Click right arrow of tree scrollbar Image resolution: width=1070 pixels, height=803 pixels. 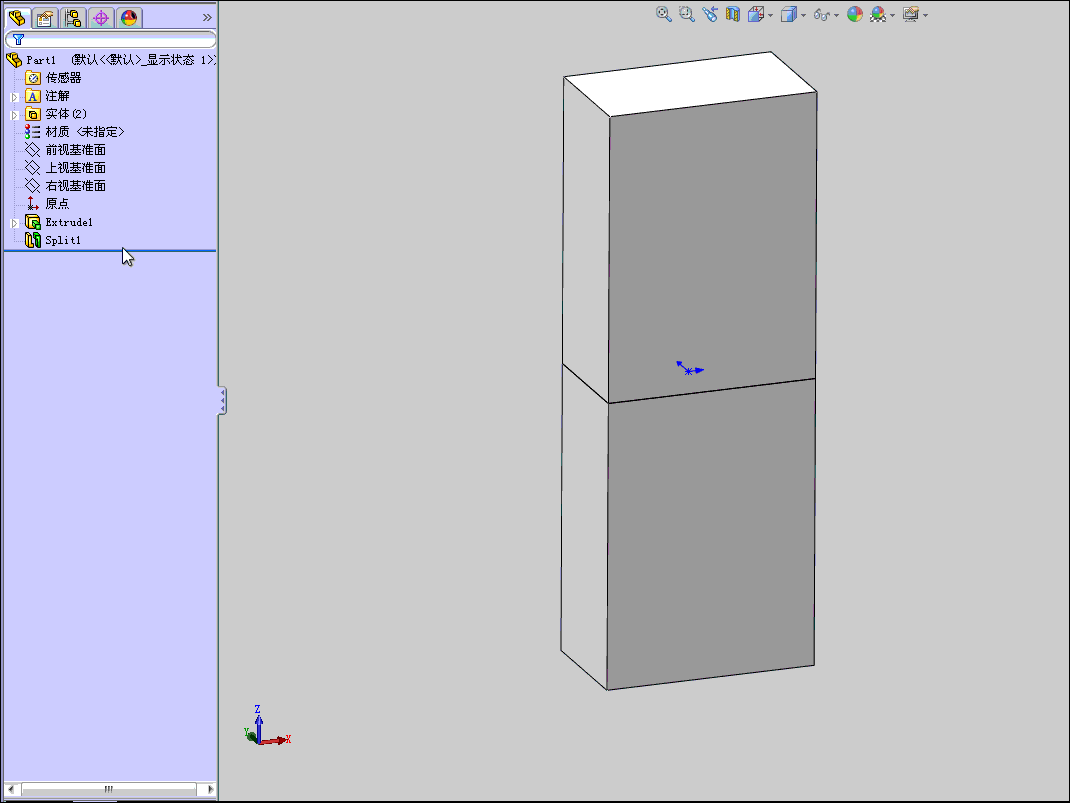pyautogui.click(x=209, y=789)
